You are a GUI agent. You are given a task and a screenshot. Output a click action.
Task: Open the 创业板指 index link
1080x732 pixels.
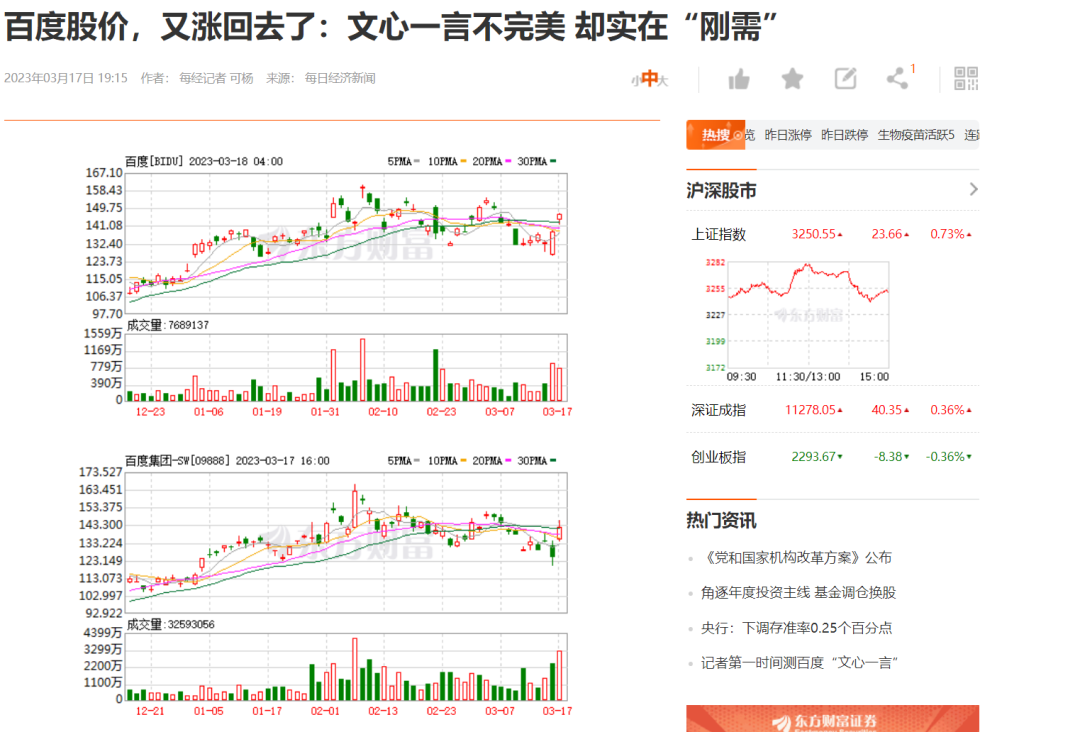(718, 457)
